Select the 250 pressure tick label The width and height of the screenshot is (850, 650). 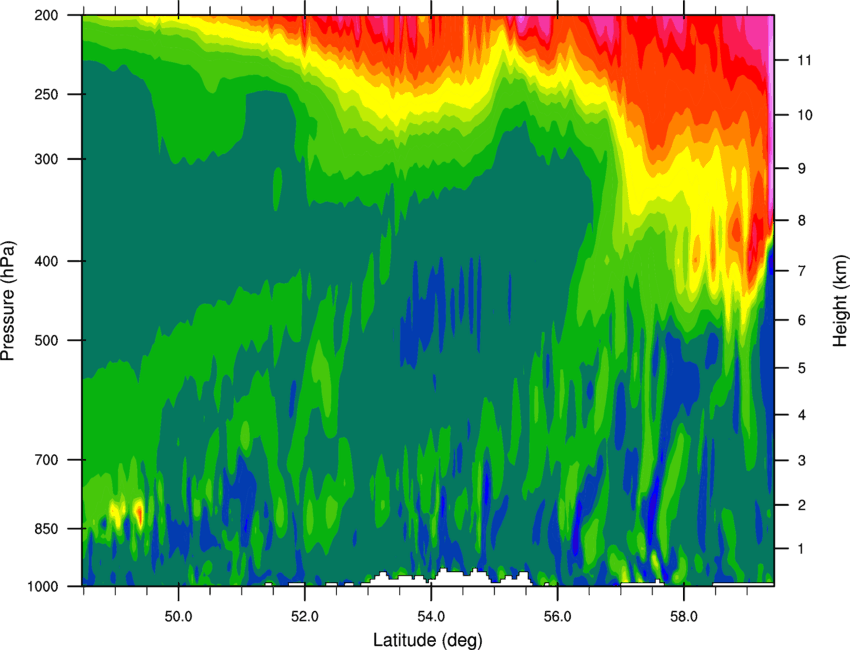(x=47, y=94)
